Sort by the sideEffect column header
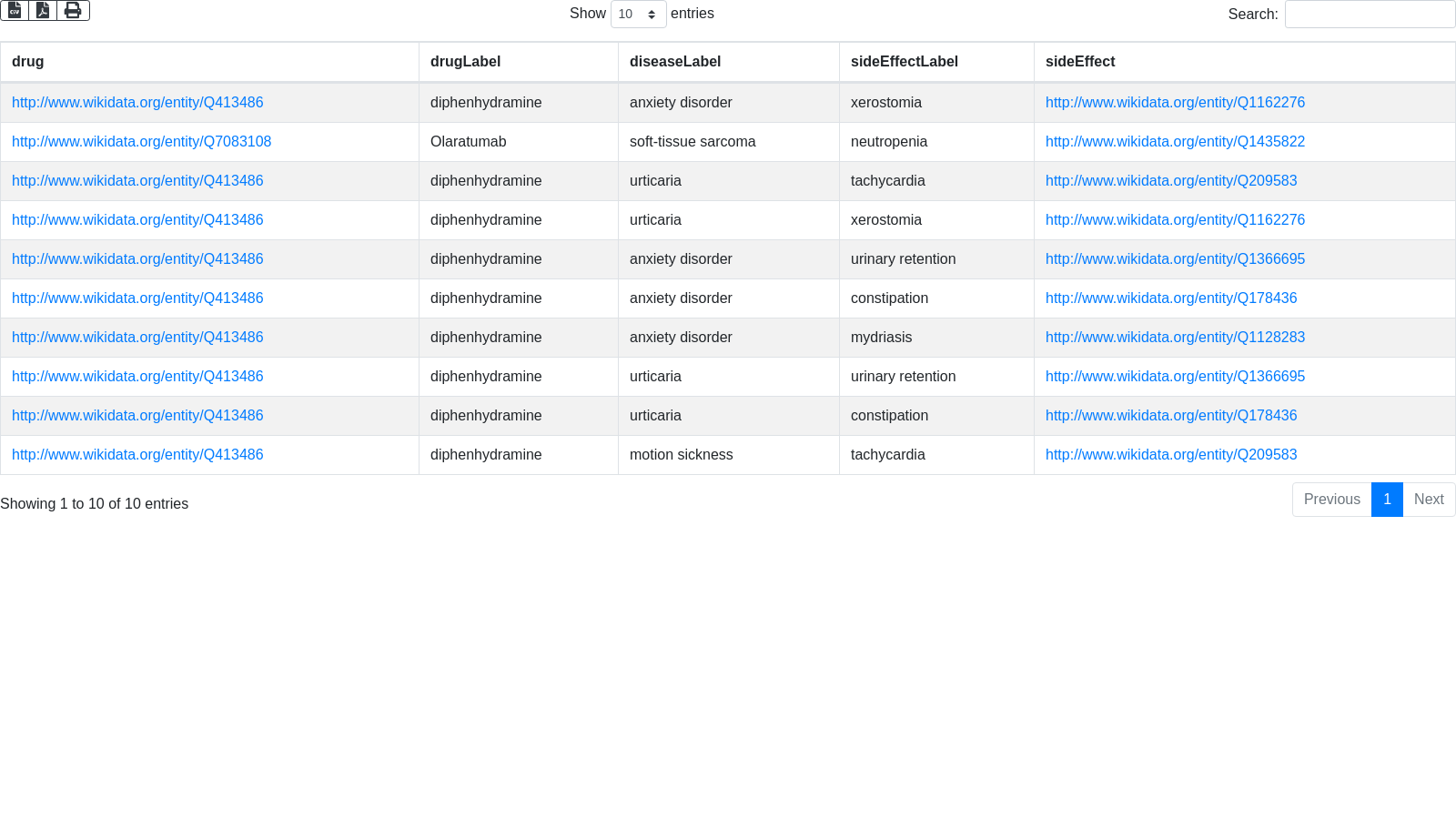Image resolution: width=1456 pixels, height=819 pixels. (x=1079, y=62)
